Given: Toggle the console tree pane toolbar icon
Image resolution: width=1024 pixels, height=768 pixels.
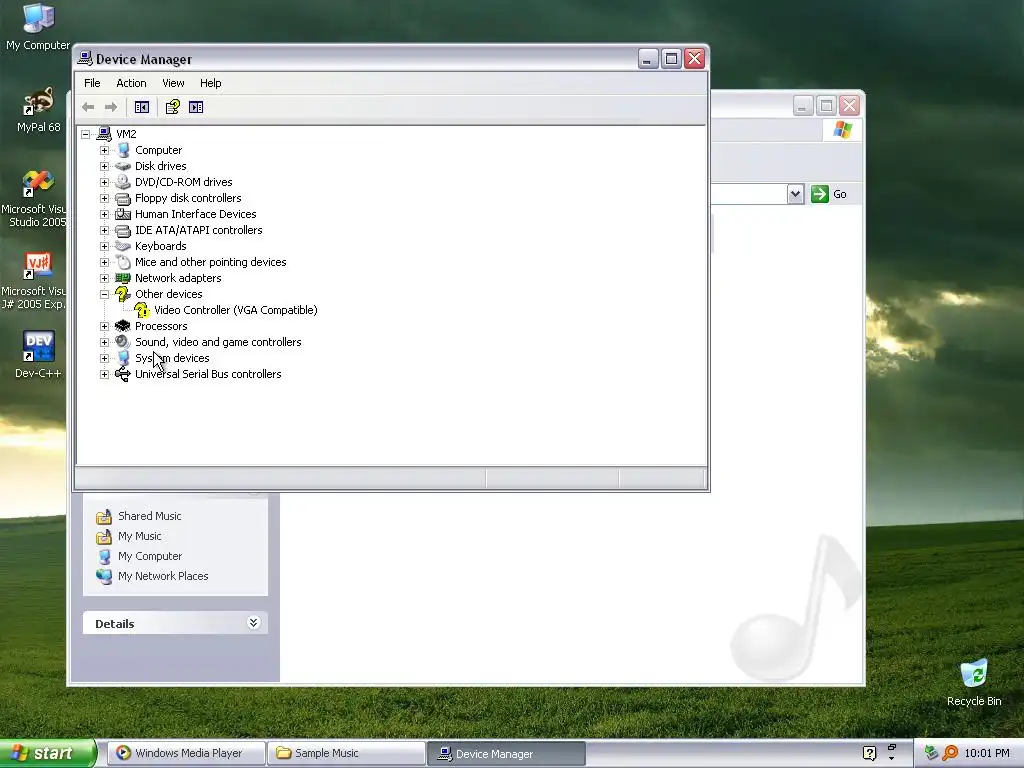Looking at the screenshot, I should tap(142, 107).
